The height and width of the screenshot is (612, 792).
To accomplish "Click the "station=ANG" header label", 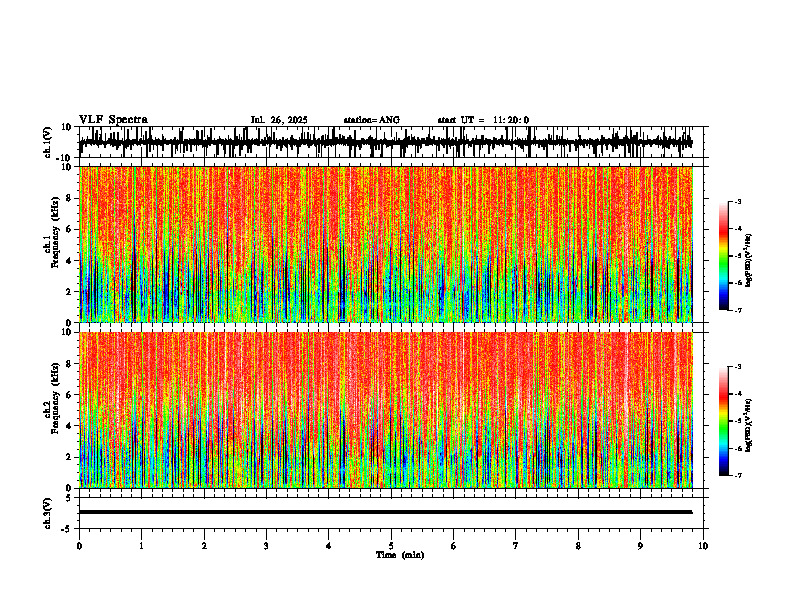I will (372, 120).
